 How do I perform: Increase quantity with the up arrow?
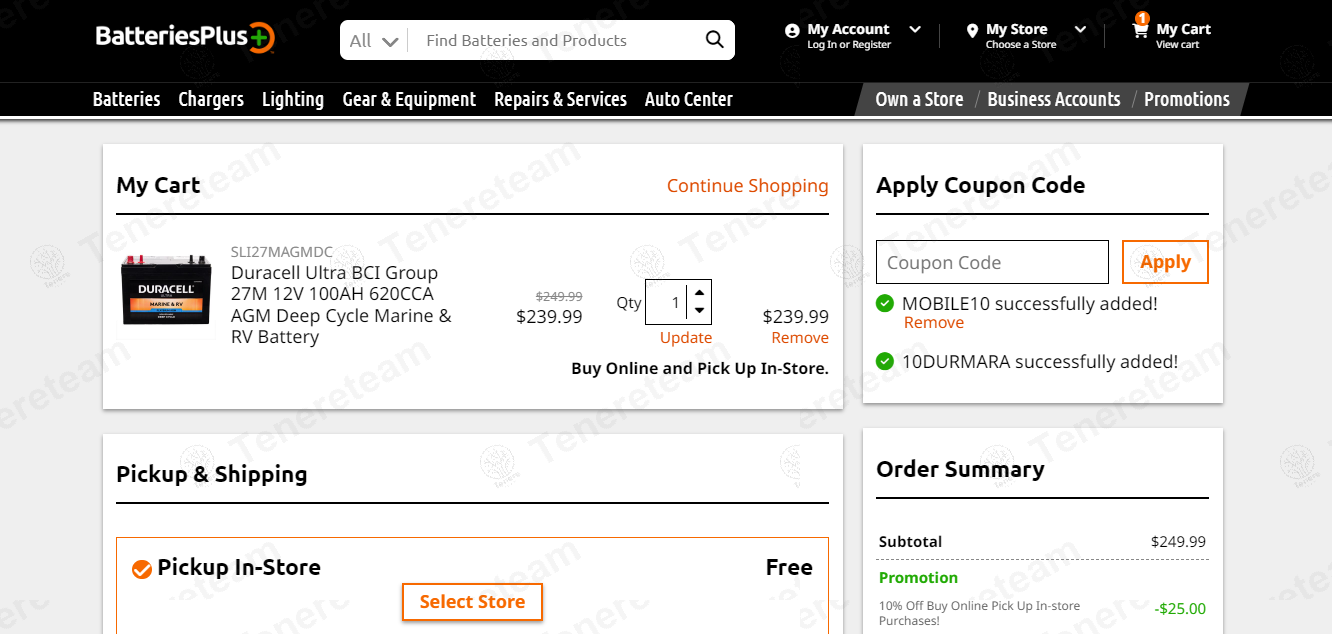699,292
